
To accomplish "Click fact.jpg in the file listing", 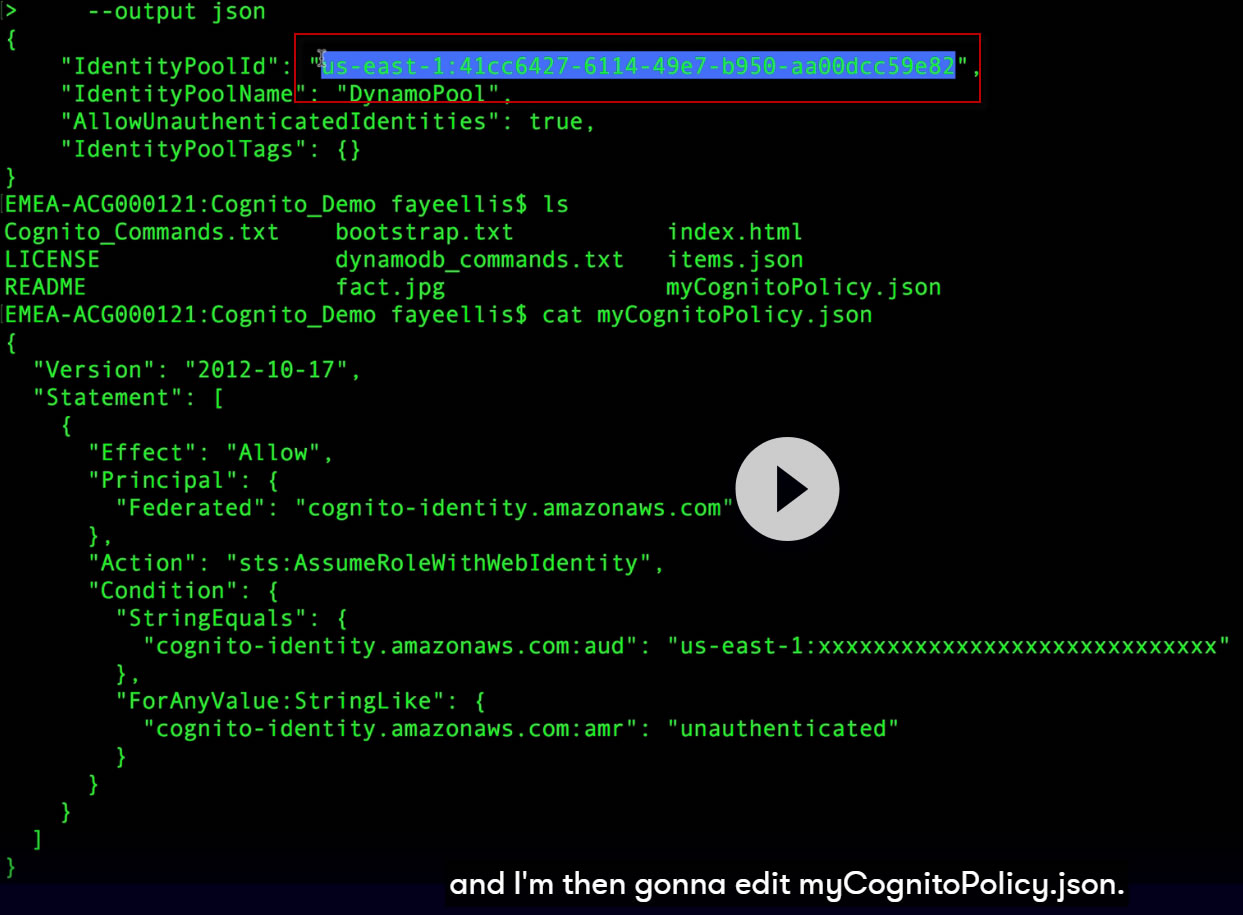I will [x=390, y=287].
